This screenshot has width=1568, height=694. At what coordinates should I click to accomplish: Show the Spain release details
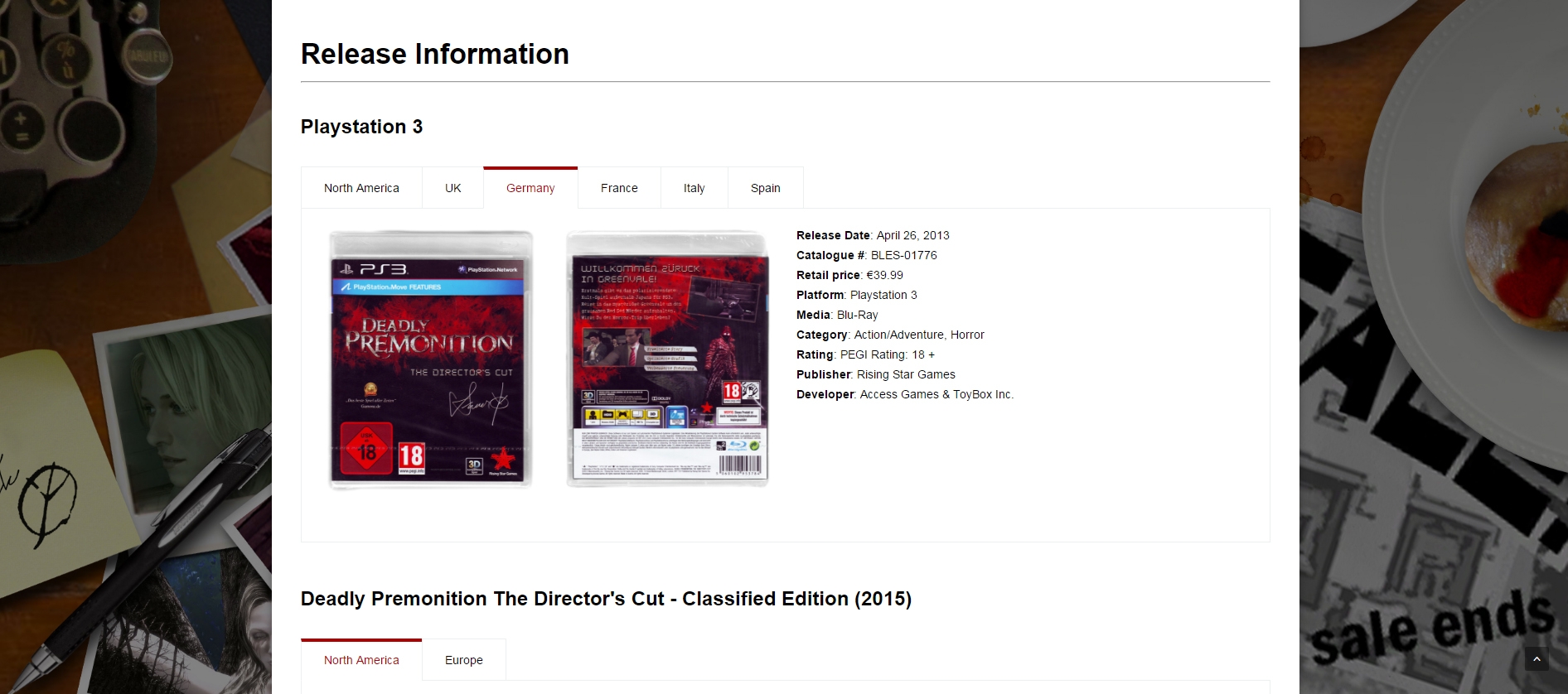pyautogui.click(x=765, y=188)
